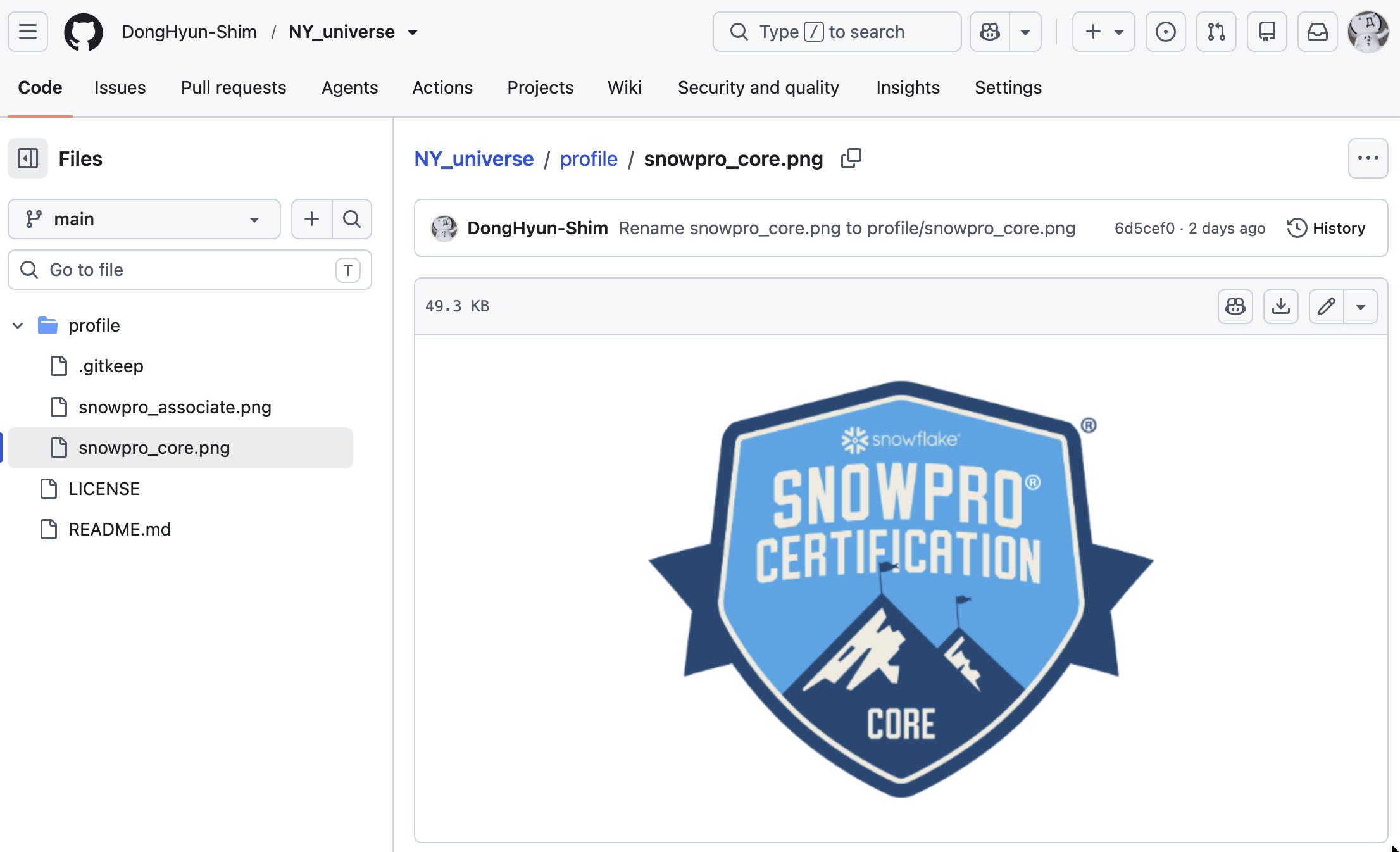Open the repository Settings tab

click(1008, 87)
